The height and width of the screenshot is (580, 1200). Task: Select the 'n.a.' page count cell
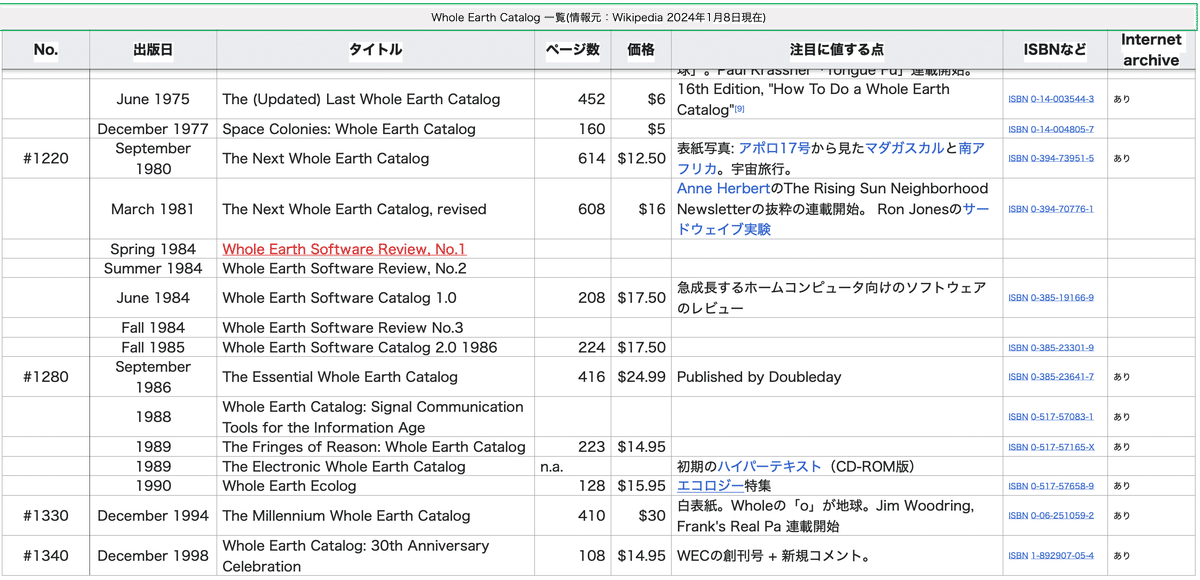click(573, 466)
